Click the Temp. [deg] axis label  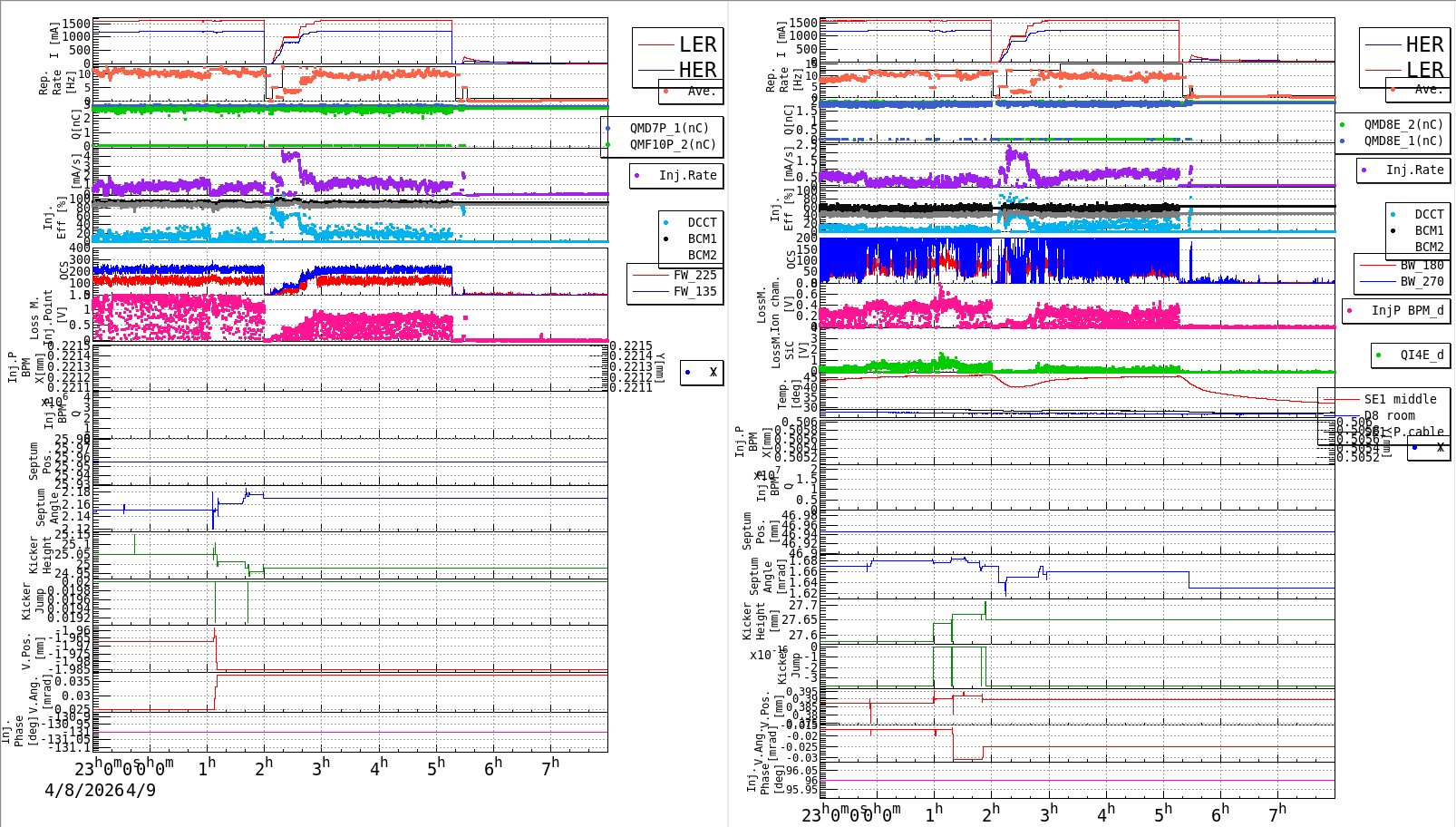coord(789,395)
